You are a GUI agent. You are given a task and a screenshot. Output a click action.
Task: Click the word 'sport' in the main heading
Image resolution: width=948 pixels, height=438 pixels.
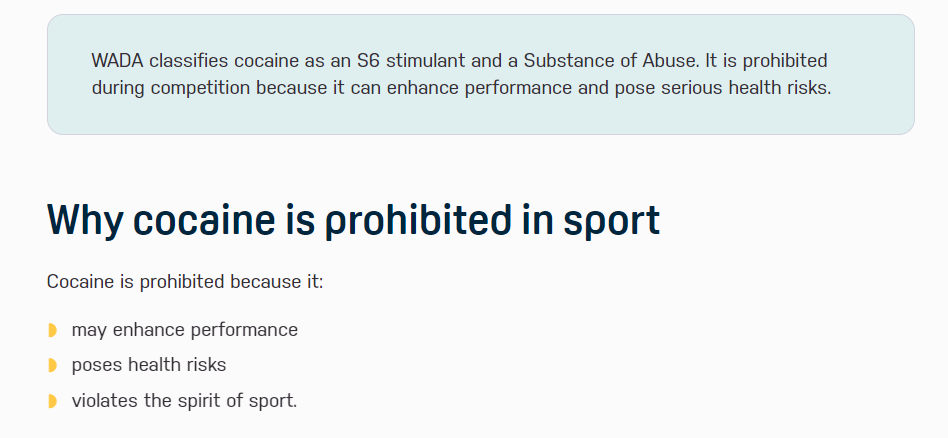pyautogui.click(x=611, y=221)
